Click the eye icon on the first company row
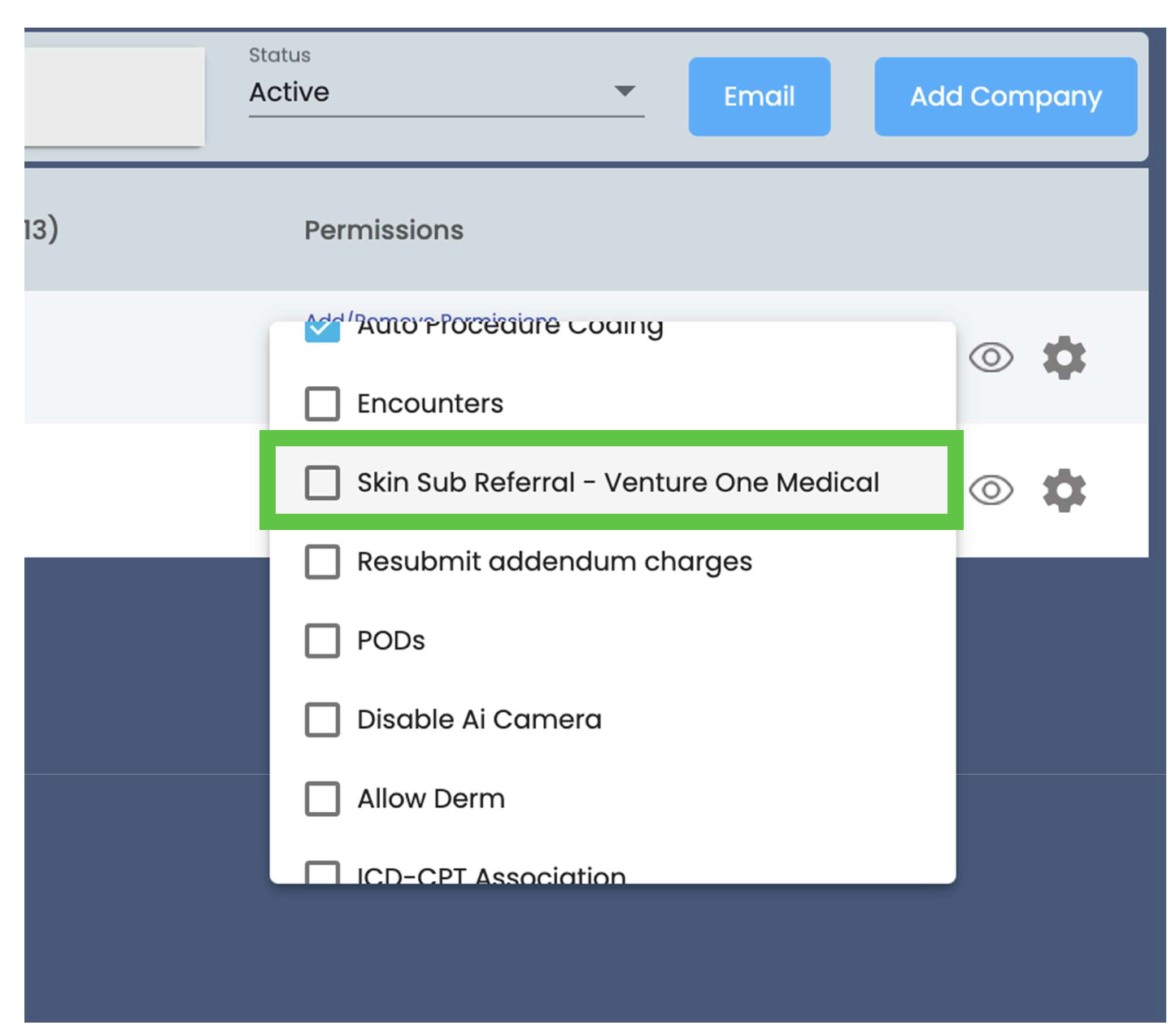1176x1034 pixels. [x=991, y=358]
